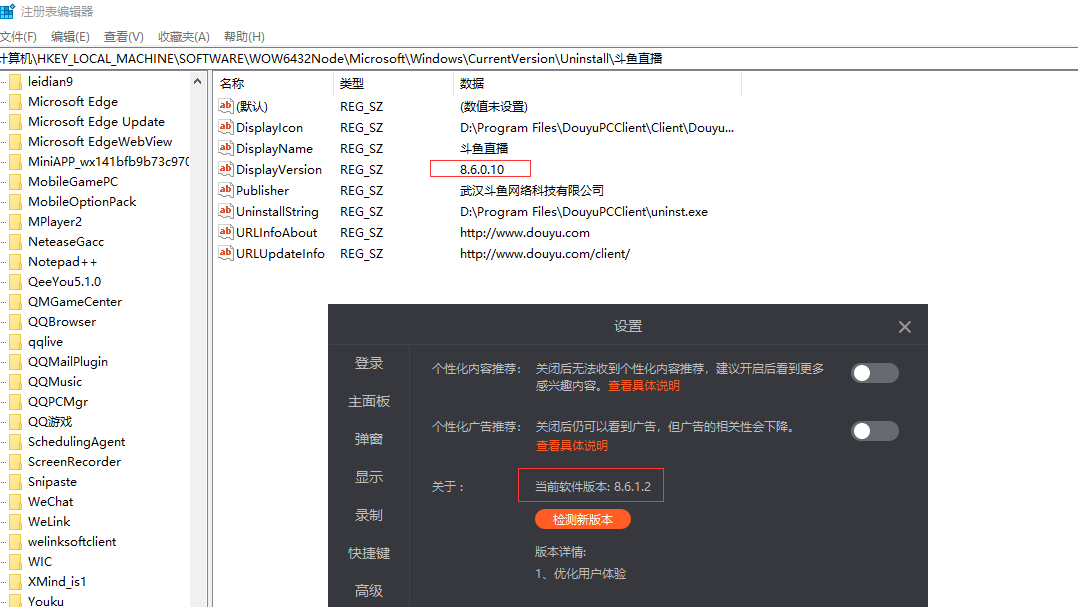
Task: Open the 编辑(E) menu
Action: coord(70,36)
